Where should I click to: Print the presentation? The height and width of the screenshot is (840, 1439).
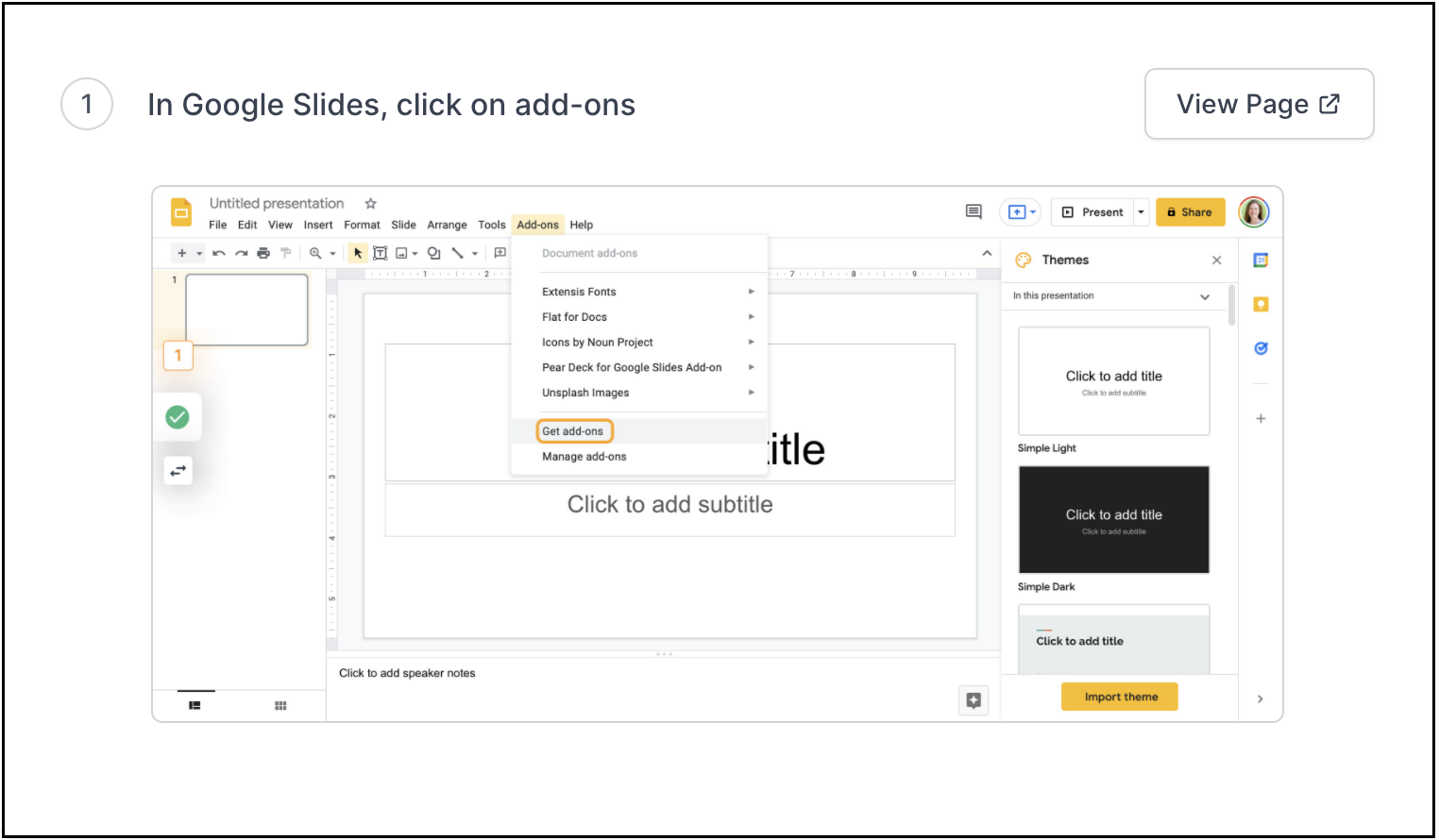[263, 253]
